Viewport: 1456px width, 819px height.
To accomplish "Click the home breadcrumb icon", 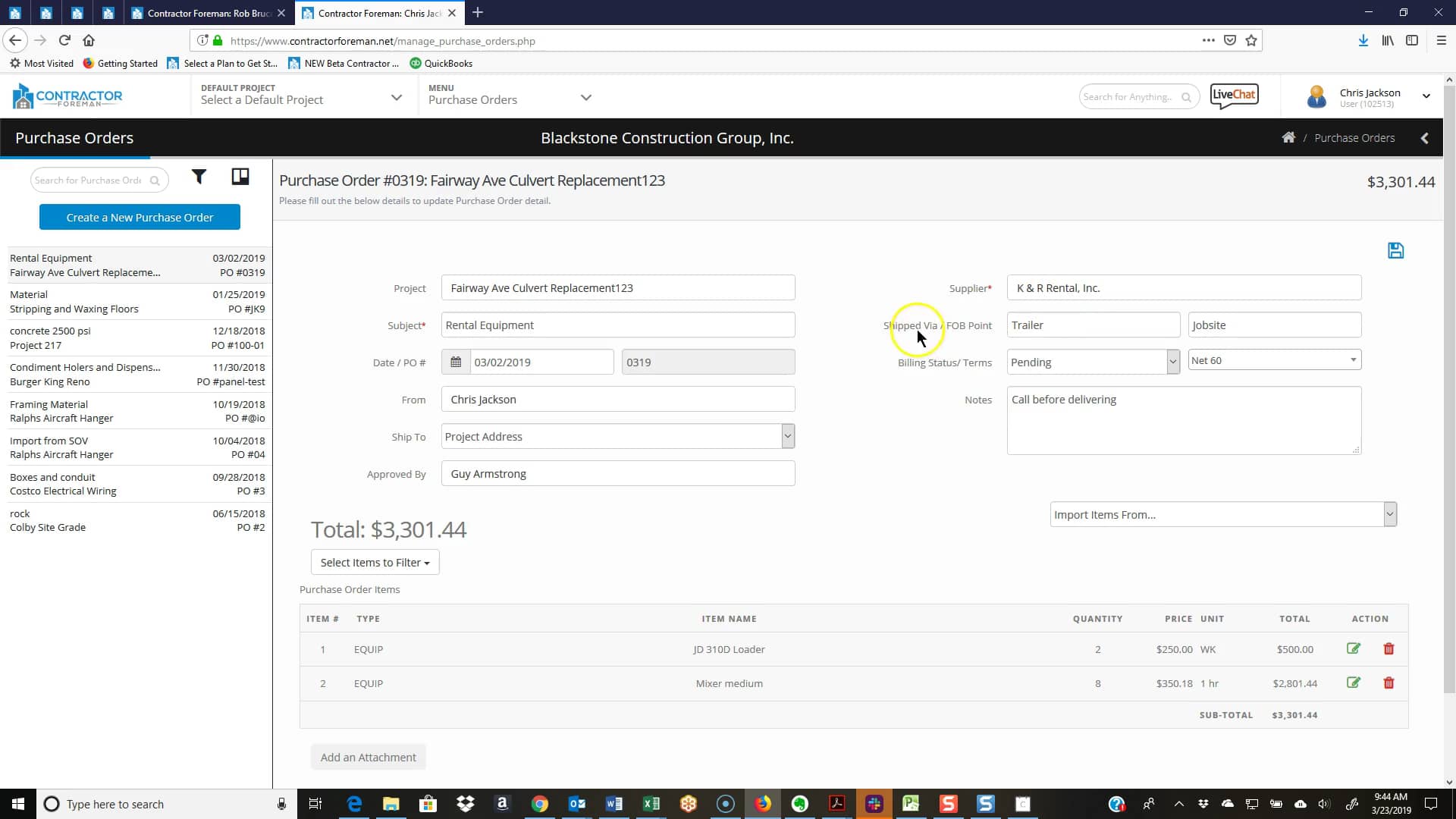I will [x=1288, y=137].
